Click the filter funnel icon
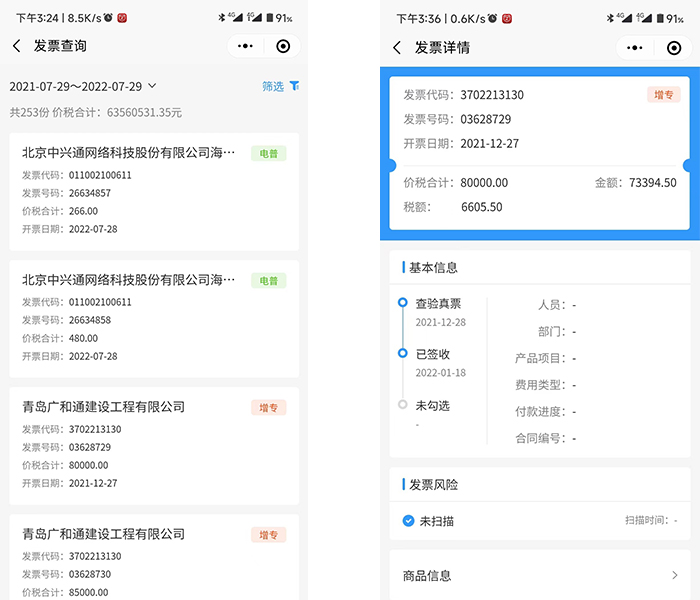The height and width of the screenshot is (600, 700). [294, 85]
